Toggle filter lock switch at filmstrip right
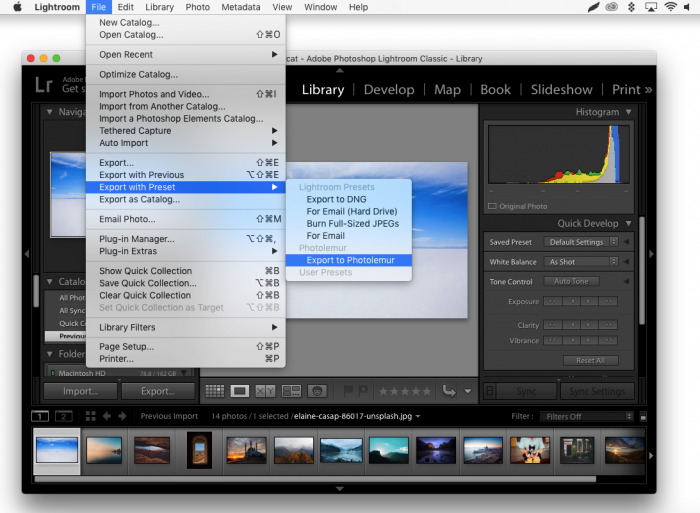700x513 pixels. point(643,417)
